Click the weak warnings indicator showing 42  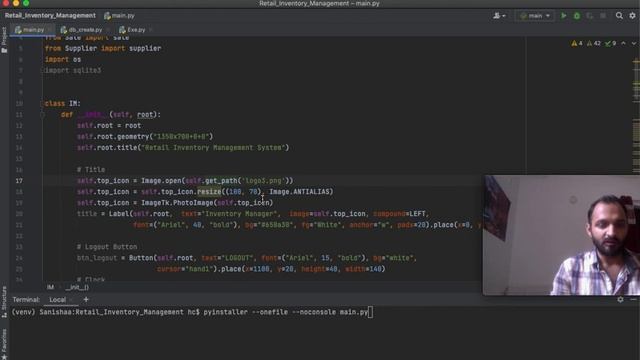tap(593, 43)
